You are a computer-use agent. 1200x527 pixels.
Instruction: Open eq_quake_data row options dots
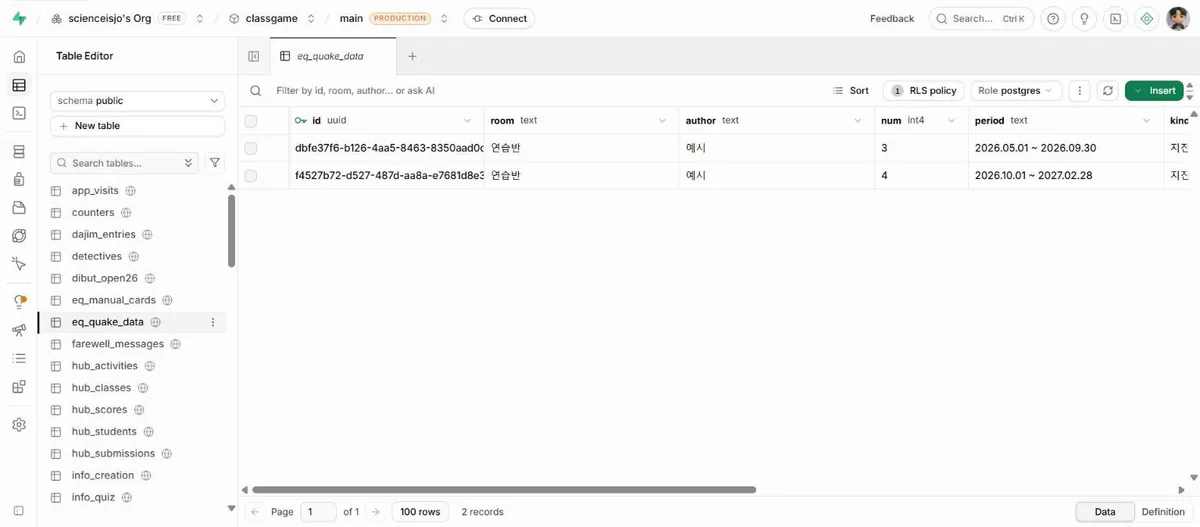tap(213, 322)
